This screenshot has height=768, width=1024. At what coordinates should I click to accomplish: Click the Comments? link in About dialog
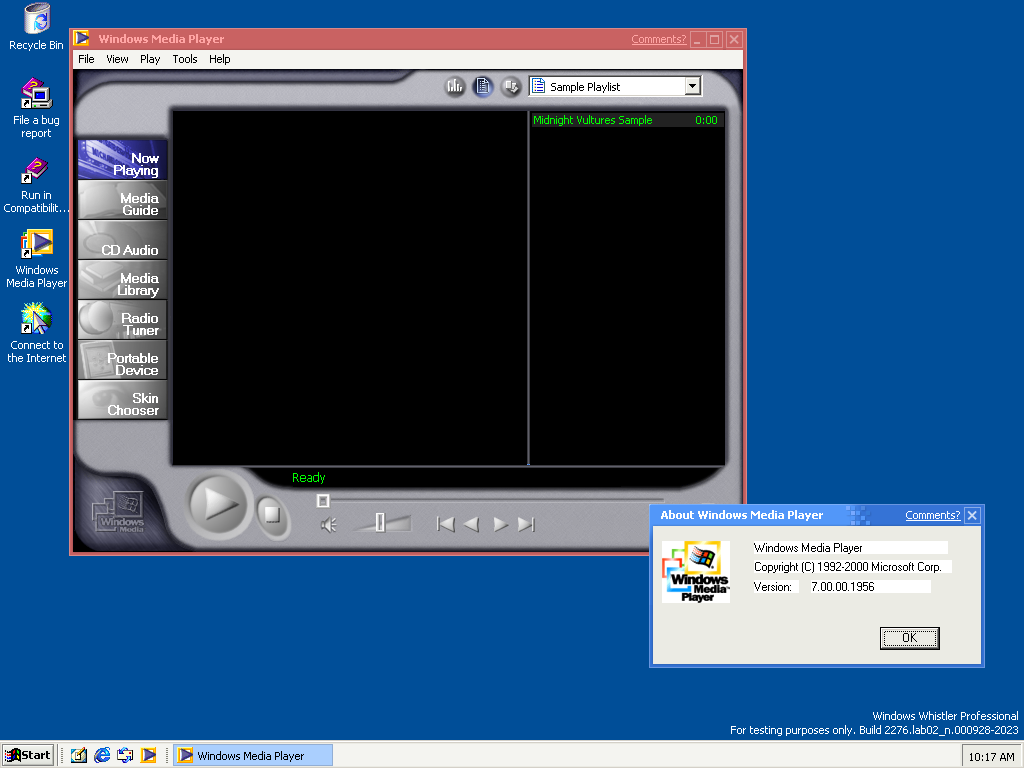(x=932, y=515)
